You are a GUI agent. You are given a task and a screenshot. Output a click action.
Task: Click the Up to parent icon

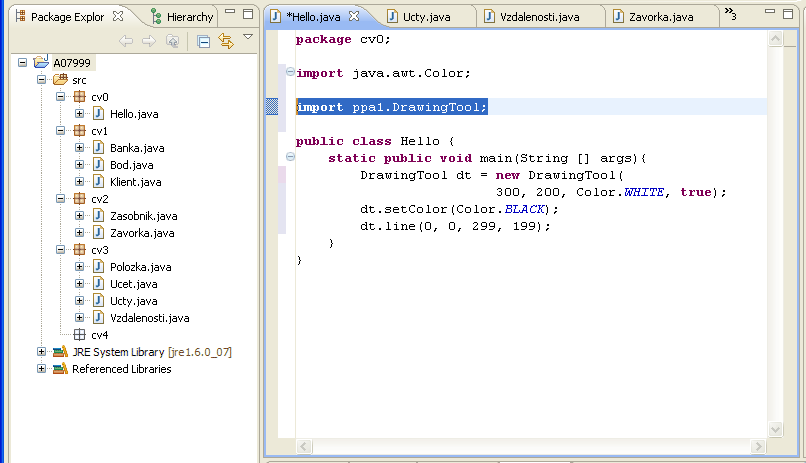tap(173, 41)
